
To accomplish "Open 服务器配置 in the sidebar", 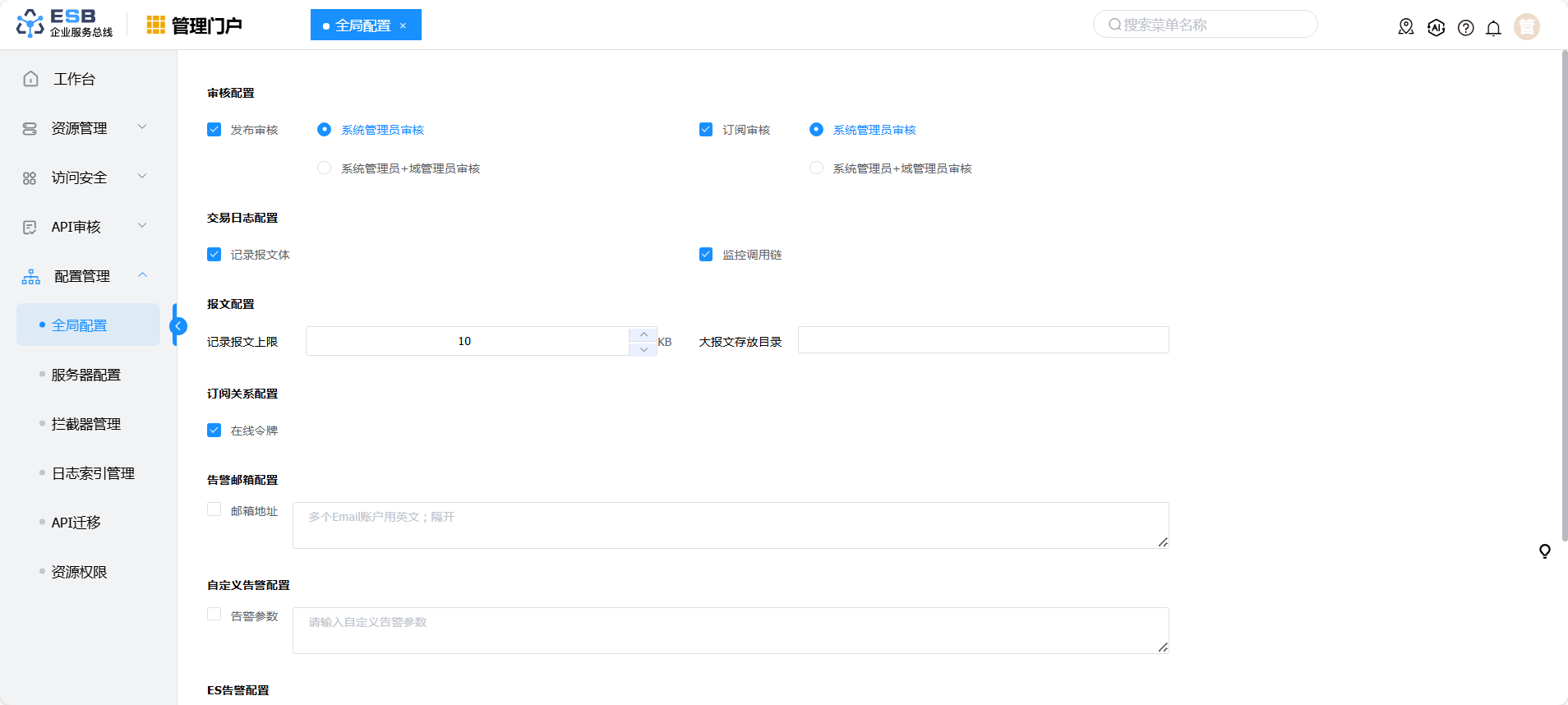I will pyautogui.click(x=86, y=375).
